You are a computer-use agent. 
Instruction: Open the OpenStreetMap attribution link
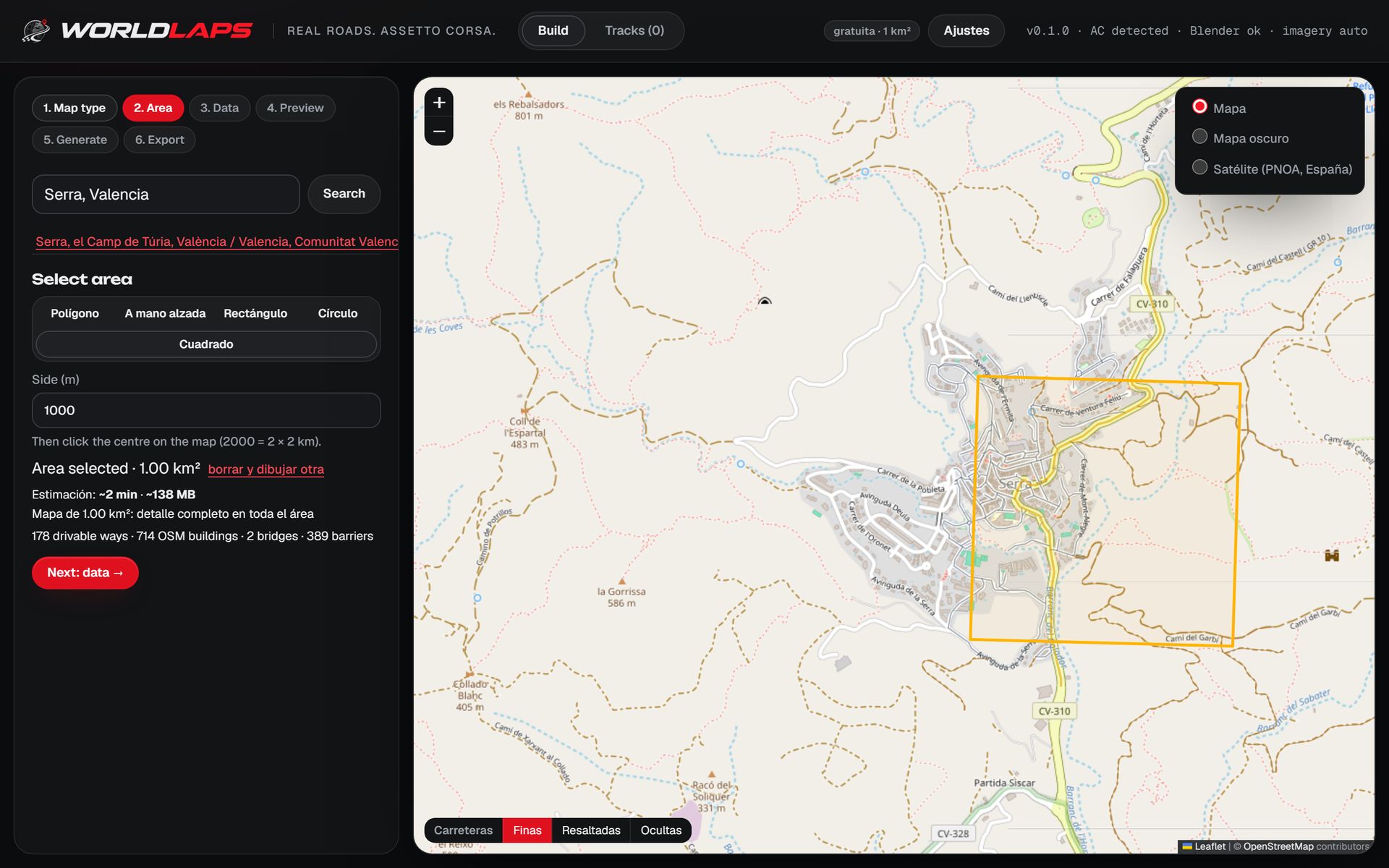click(x=1278, y=846)
